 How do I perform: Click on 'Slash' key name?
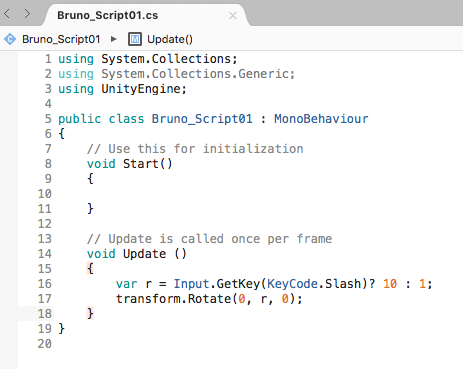(x=343, y=284)
